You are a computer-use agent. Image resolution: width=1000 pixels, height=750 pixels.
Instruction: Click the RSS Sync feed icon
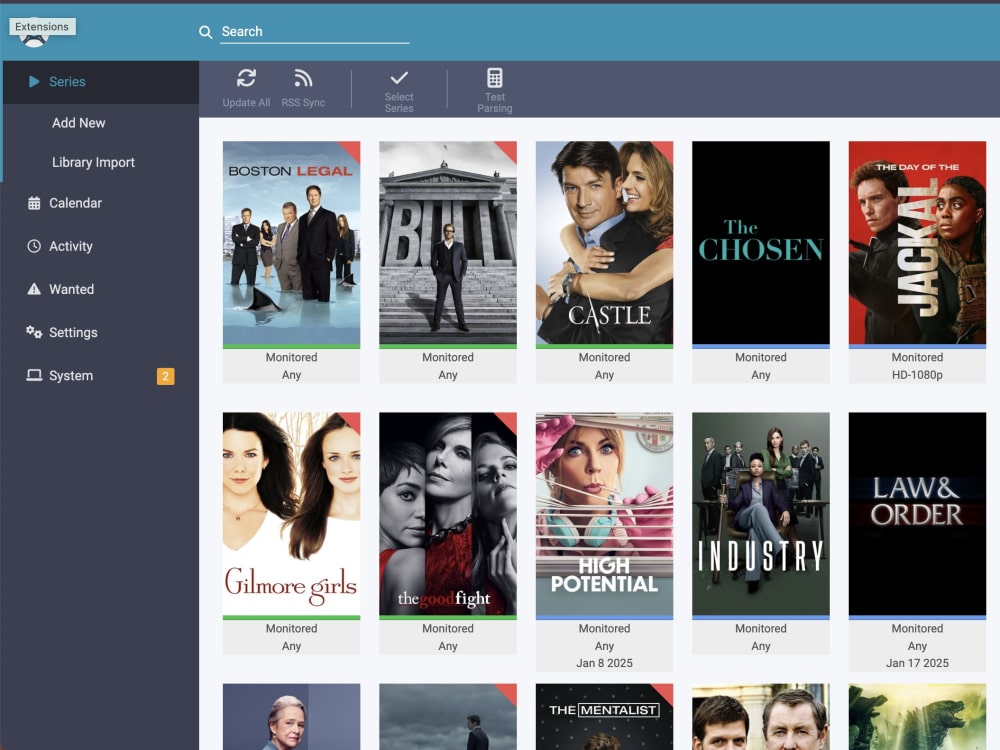click(x=303, y=78)
